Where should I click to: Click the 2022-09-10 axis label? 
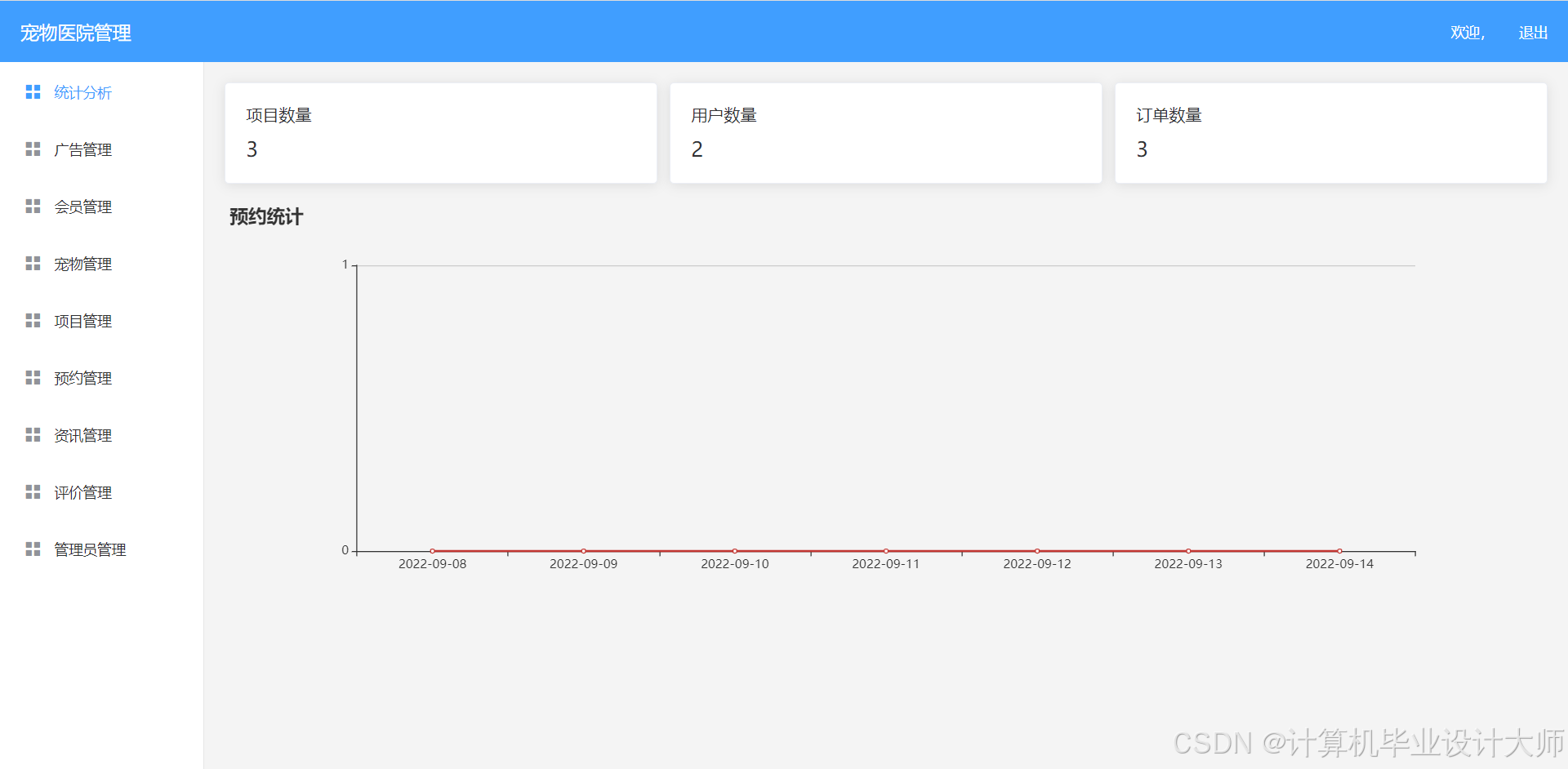click(x=735, y=564)
